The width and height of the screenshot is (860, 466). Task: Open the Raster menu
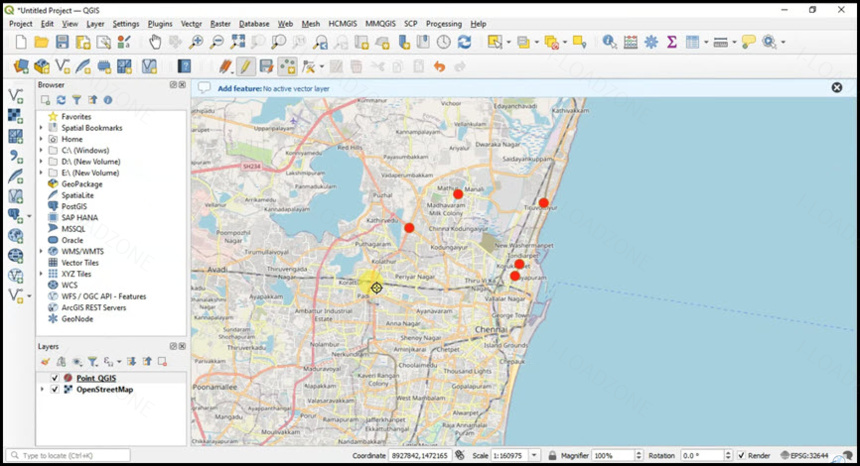(220, 24)
